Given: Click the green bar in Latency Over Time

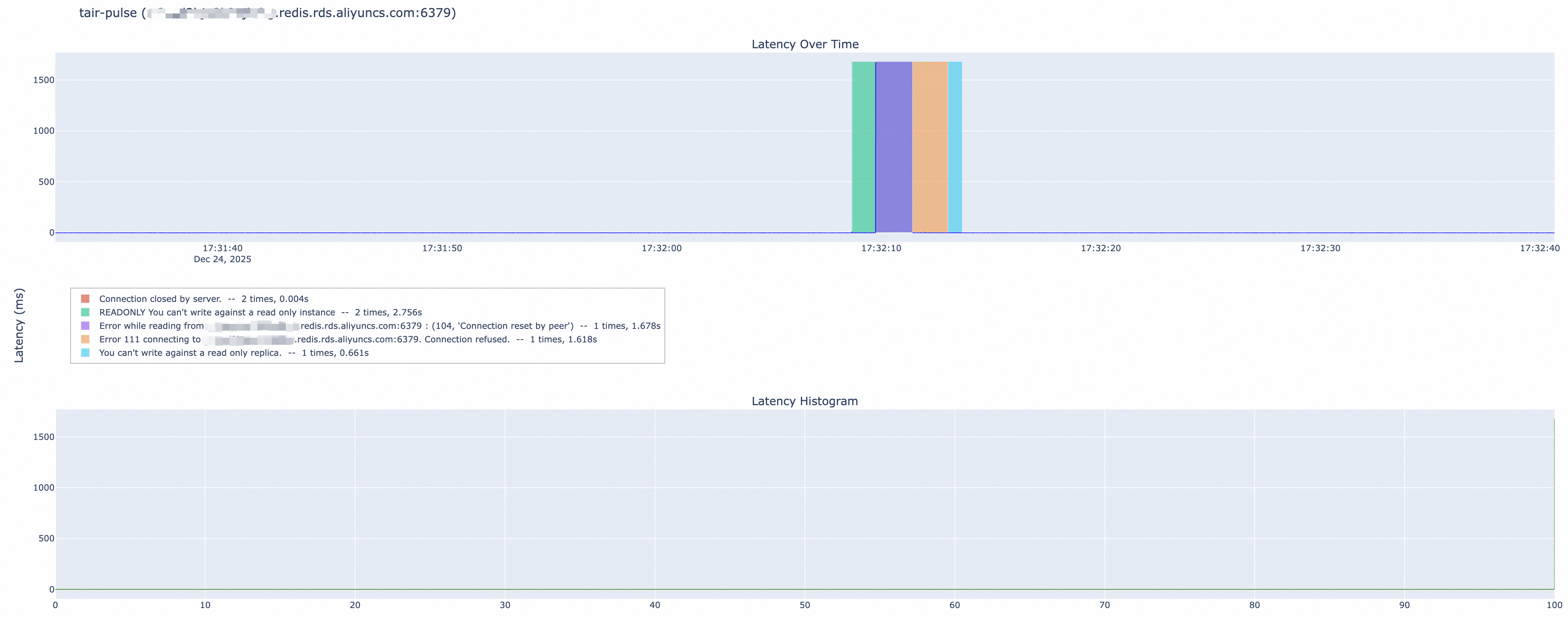Looking at the screenshot, I should (x=863, y=146).
